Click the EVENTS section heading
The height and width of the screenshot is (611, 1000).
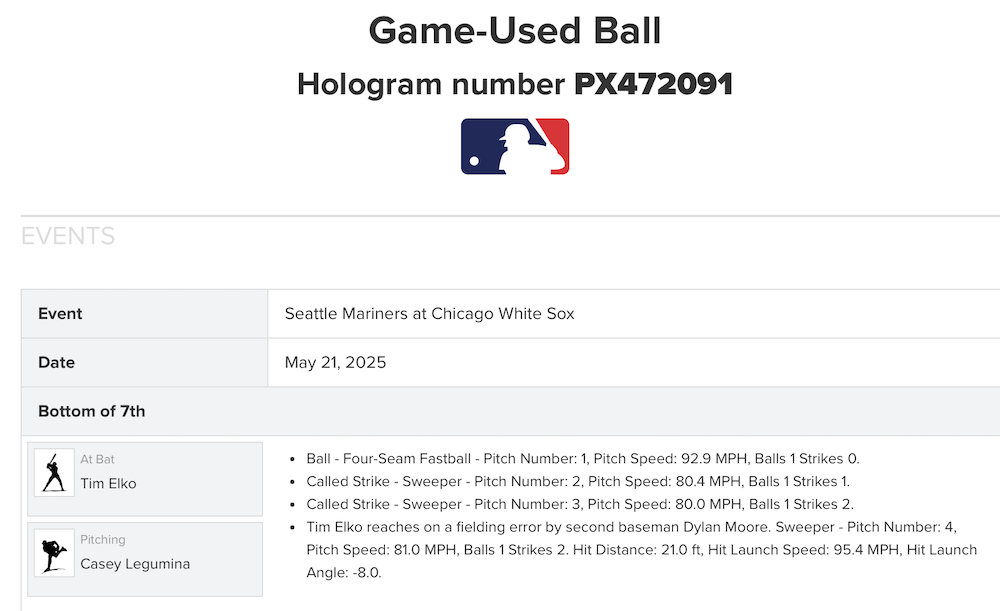pyautogui.click(x=68, y=236)
